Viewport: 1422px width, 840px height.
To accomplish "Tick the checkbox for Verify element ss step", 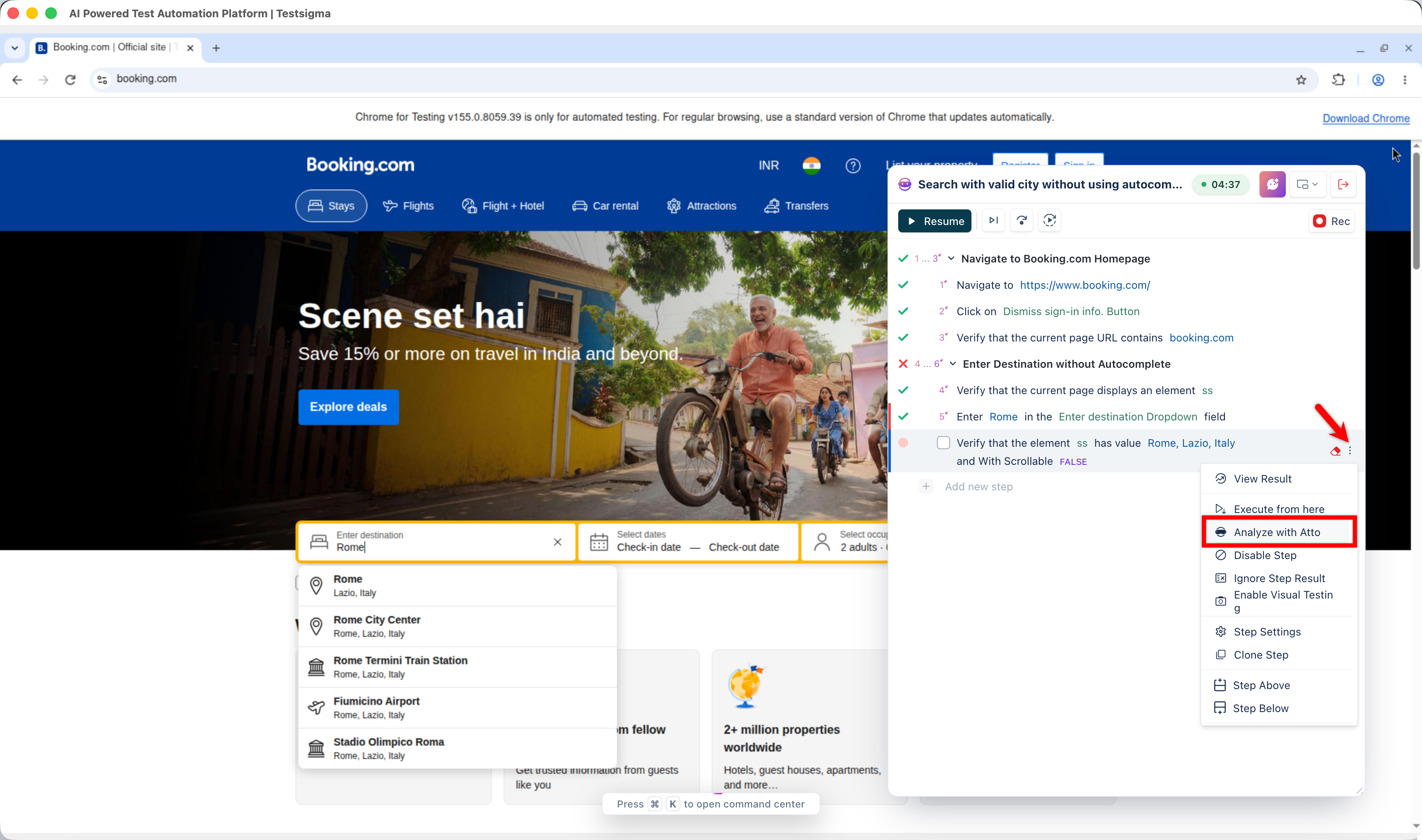I will [x=943, y=443].
